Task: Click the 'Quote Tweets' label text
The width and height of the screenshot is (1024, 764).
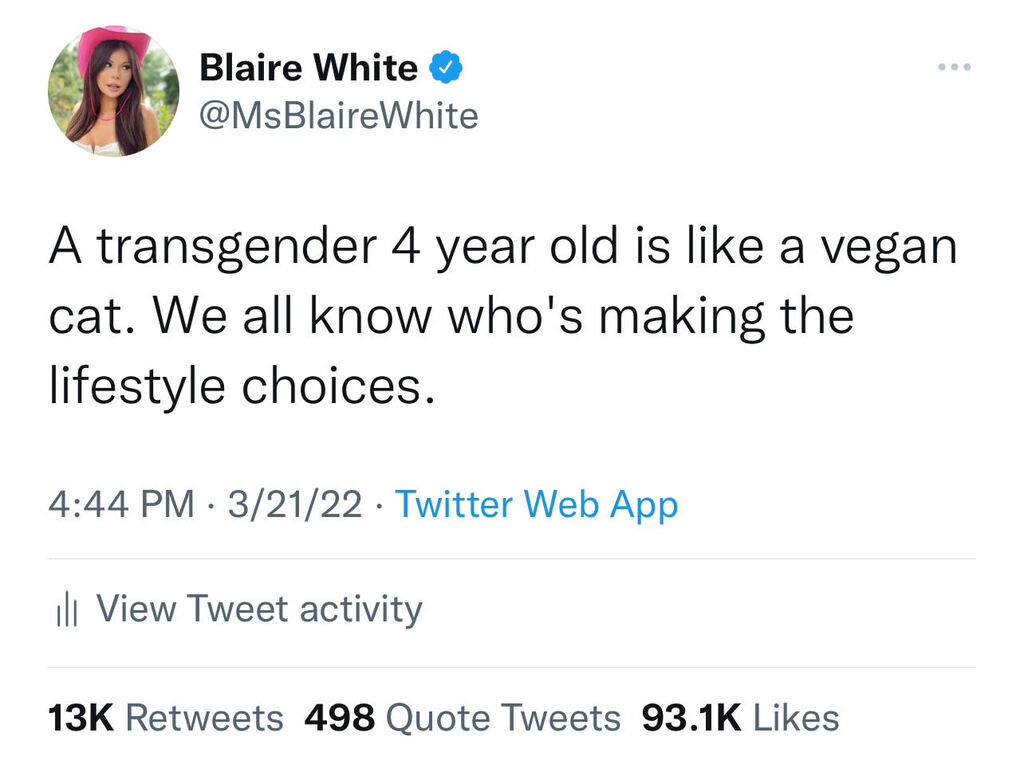Action: [503, 717]
